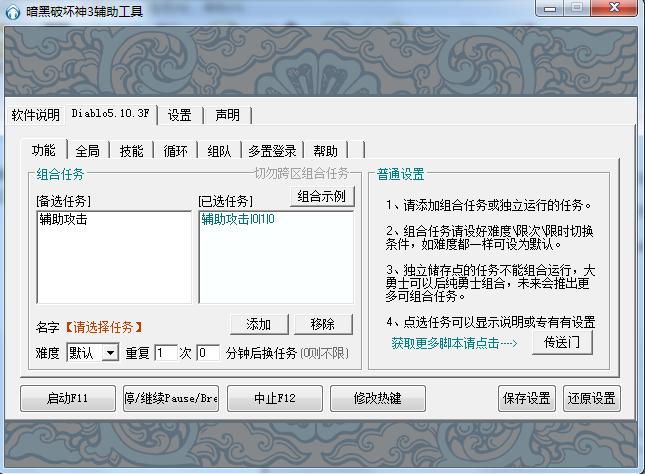Open the 软件说明 tab

coord(35,115)
